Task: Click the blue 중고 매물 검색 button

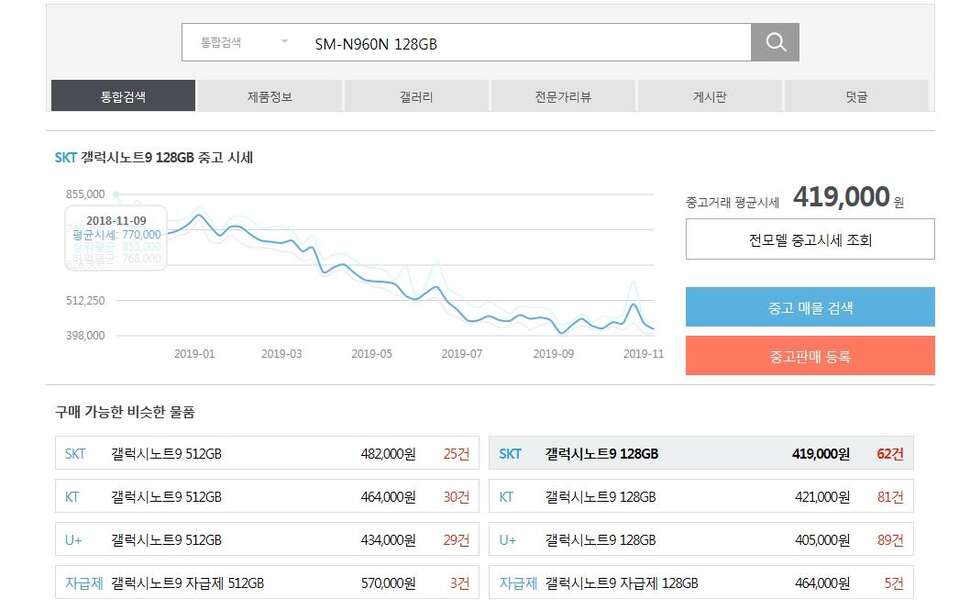Action: (x=810, y=307)
